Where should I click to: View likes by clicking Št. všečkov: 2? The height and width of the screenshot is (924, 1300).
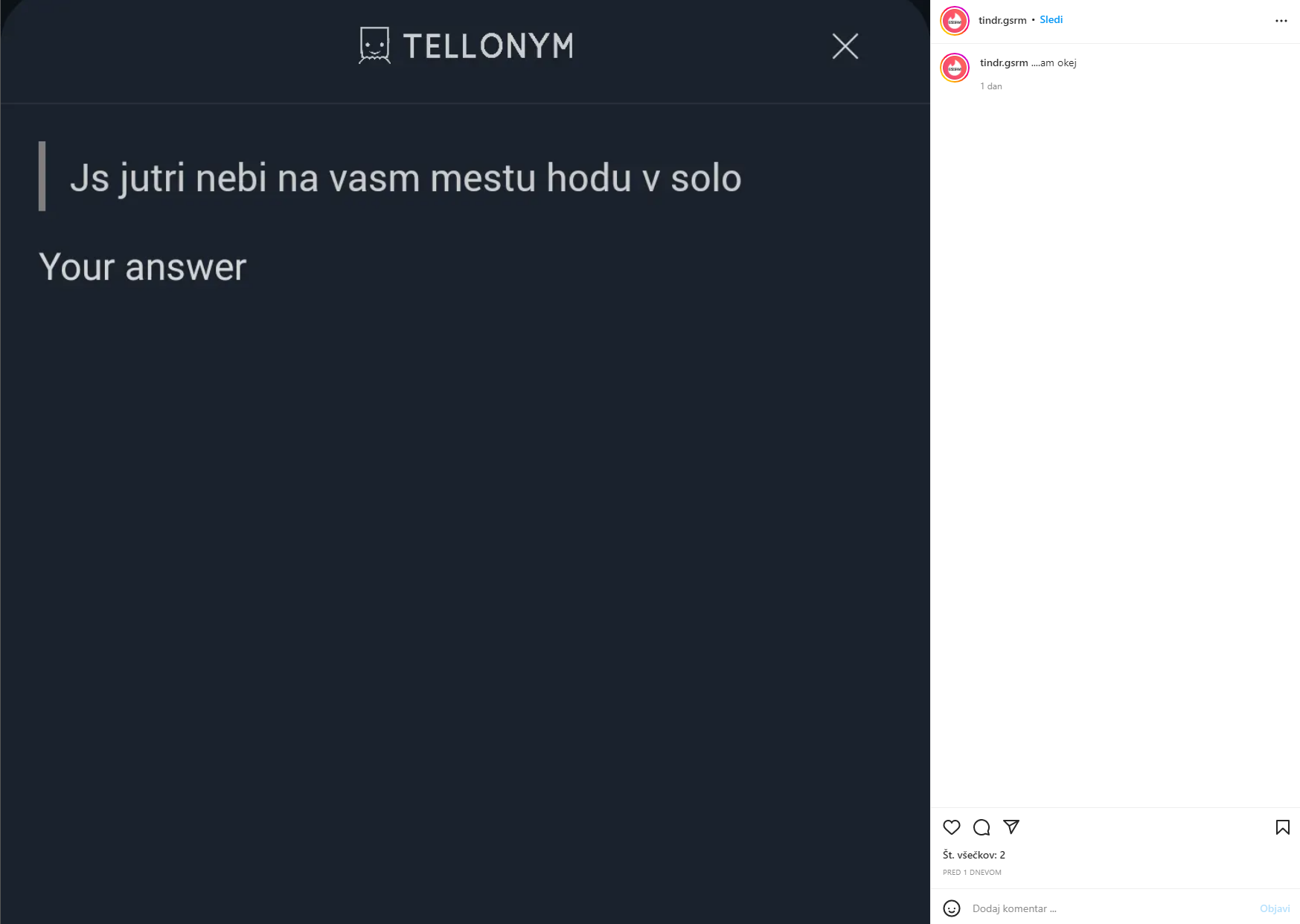[973, 855]
